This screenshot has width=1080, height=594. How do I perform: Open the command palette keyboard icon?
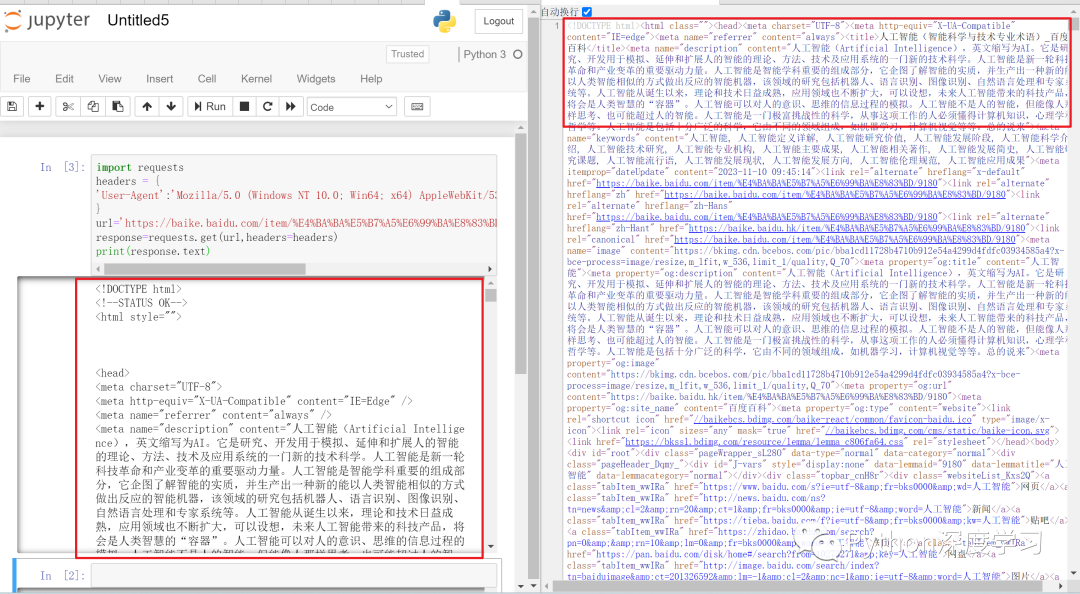coord(417,107)
